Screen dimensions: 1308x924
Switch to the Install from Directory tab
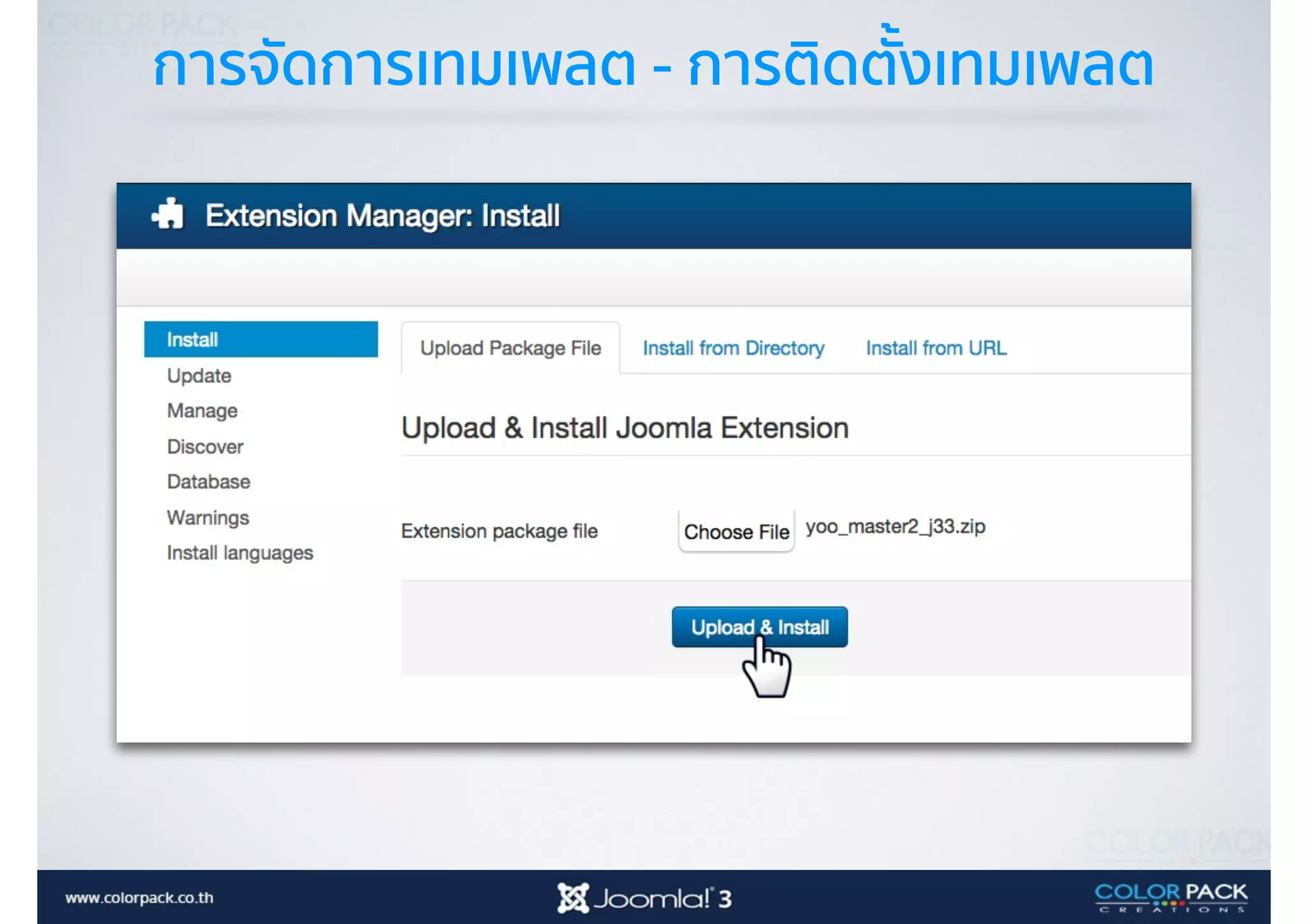(733, 348)
